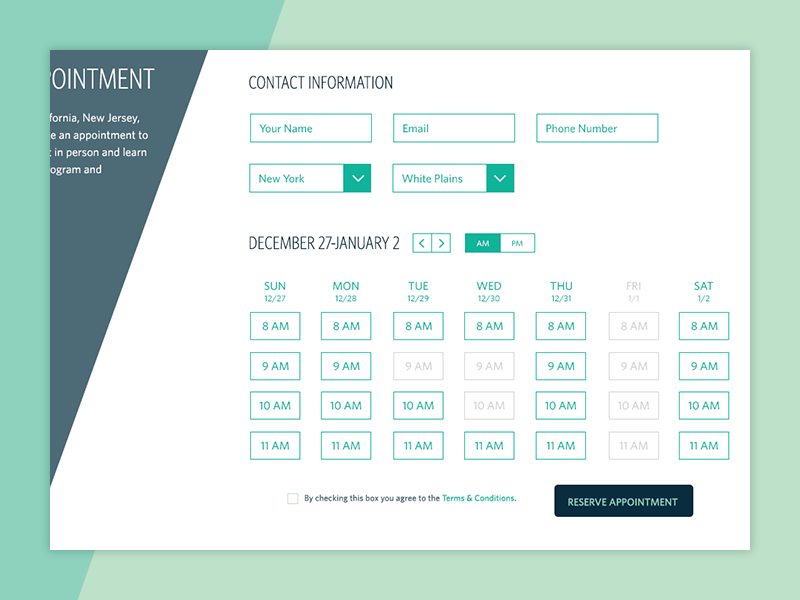Viewport: 800px width, 600px height.
Task: Choose the 11 AM slot on Saturday
Action: click(x=704, y=446)
